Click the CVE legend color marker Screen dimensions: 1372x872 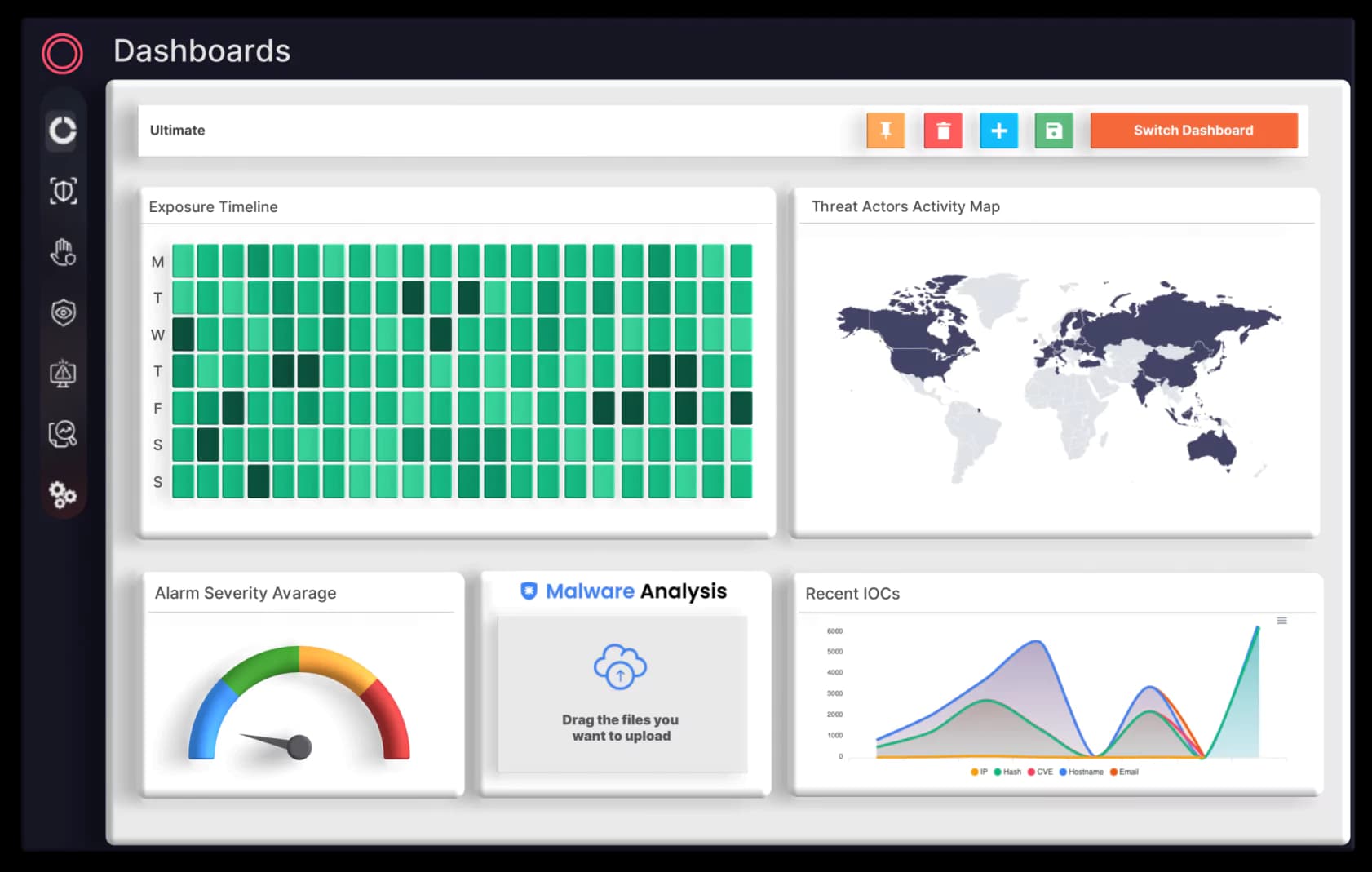1031,772
